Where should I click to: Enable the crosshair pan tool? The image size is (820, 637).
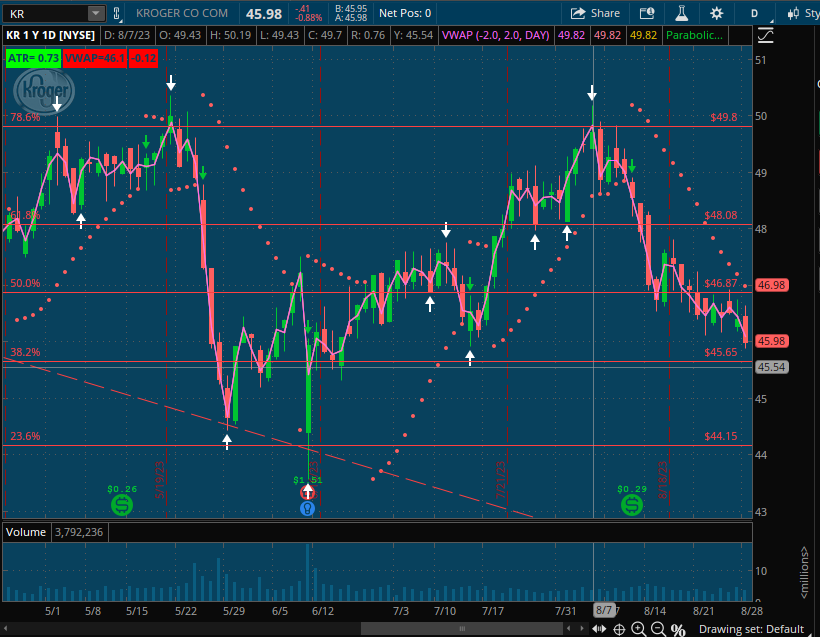pos(619,629)
